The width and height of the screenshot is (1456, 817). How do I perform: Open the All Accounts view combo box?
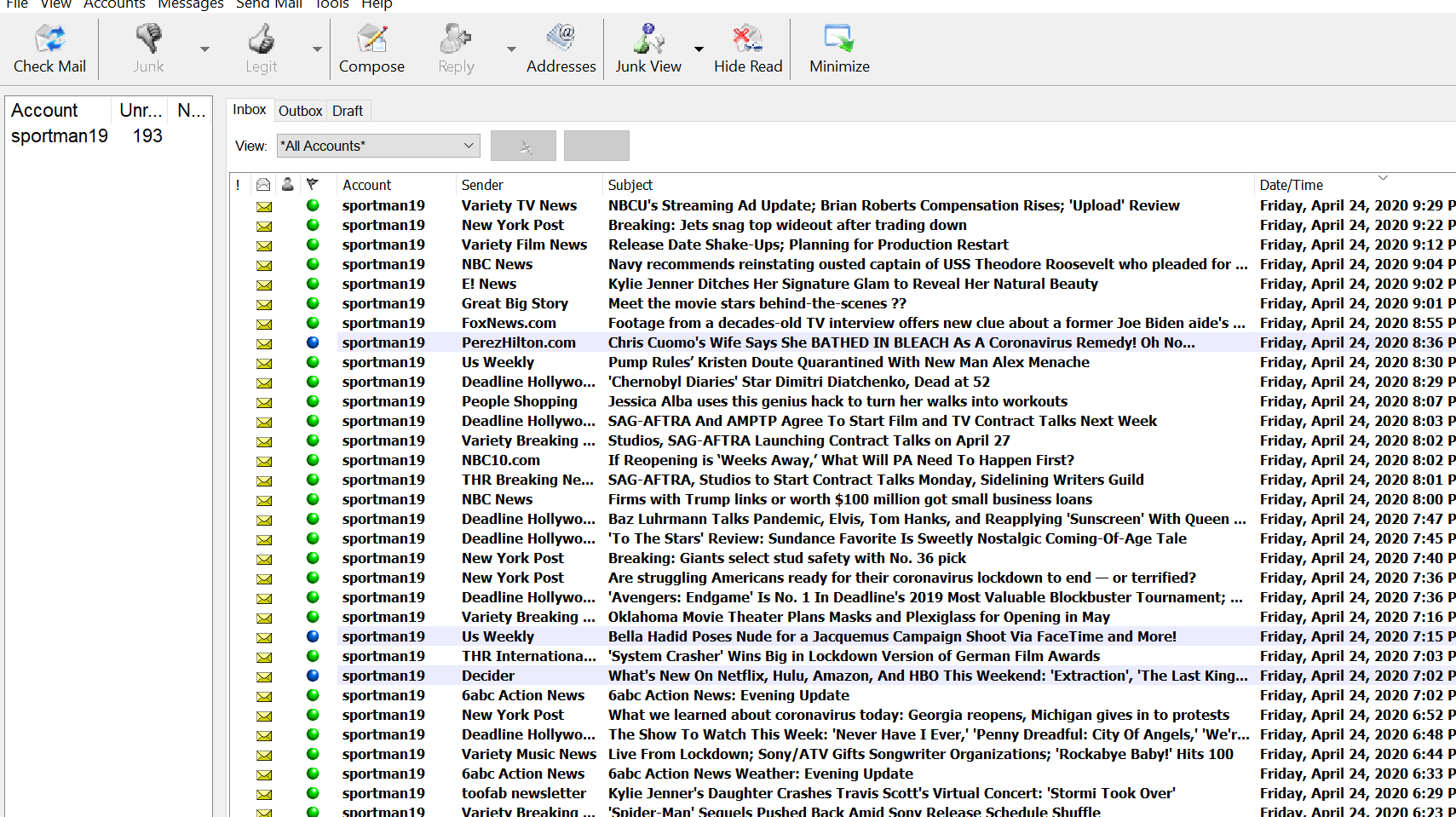click(x=378, y=146)
